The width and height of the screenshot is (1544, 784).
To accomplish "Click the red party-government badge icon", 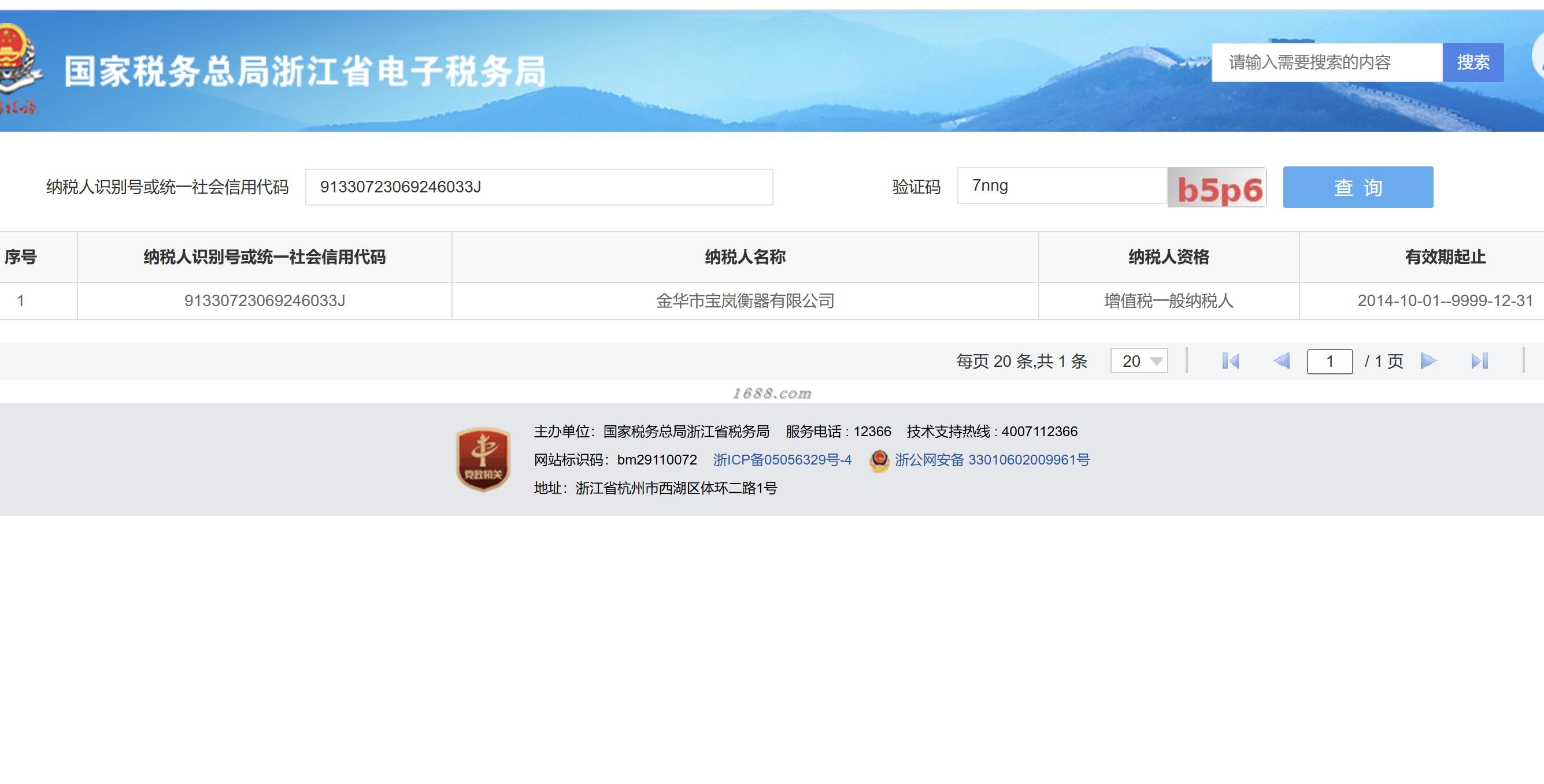I will [x=483, y=459].
